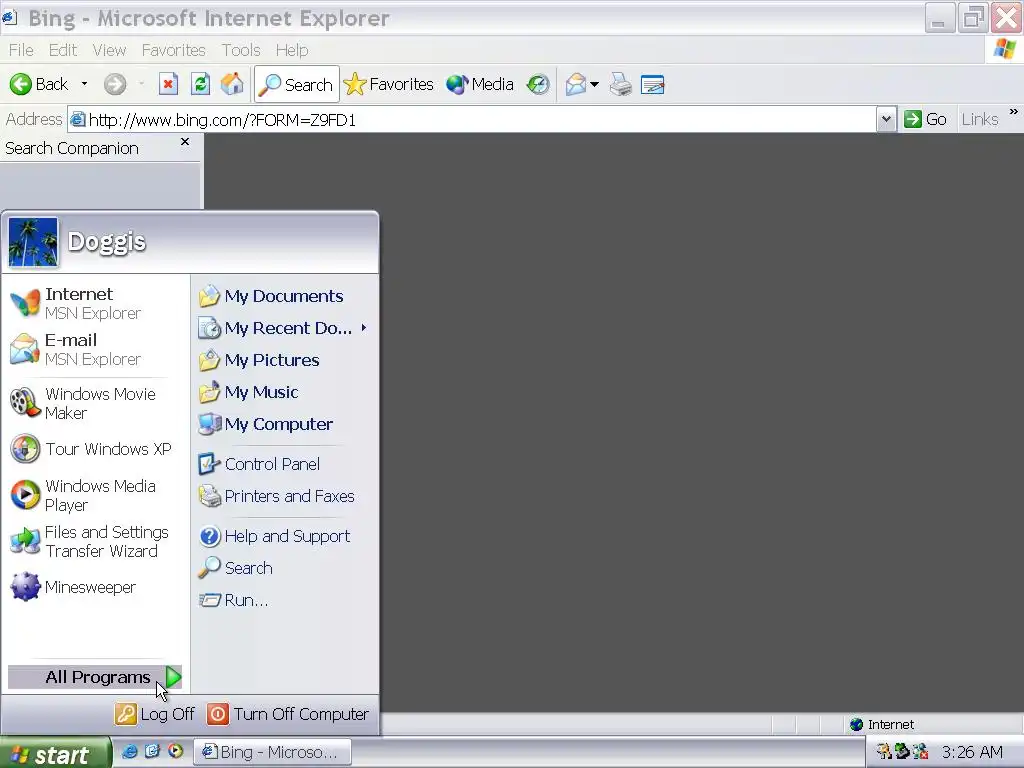Open E-mail MSN Explorer
The height and width of the screenshot is (768, 1024).
(95, 349)
